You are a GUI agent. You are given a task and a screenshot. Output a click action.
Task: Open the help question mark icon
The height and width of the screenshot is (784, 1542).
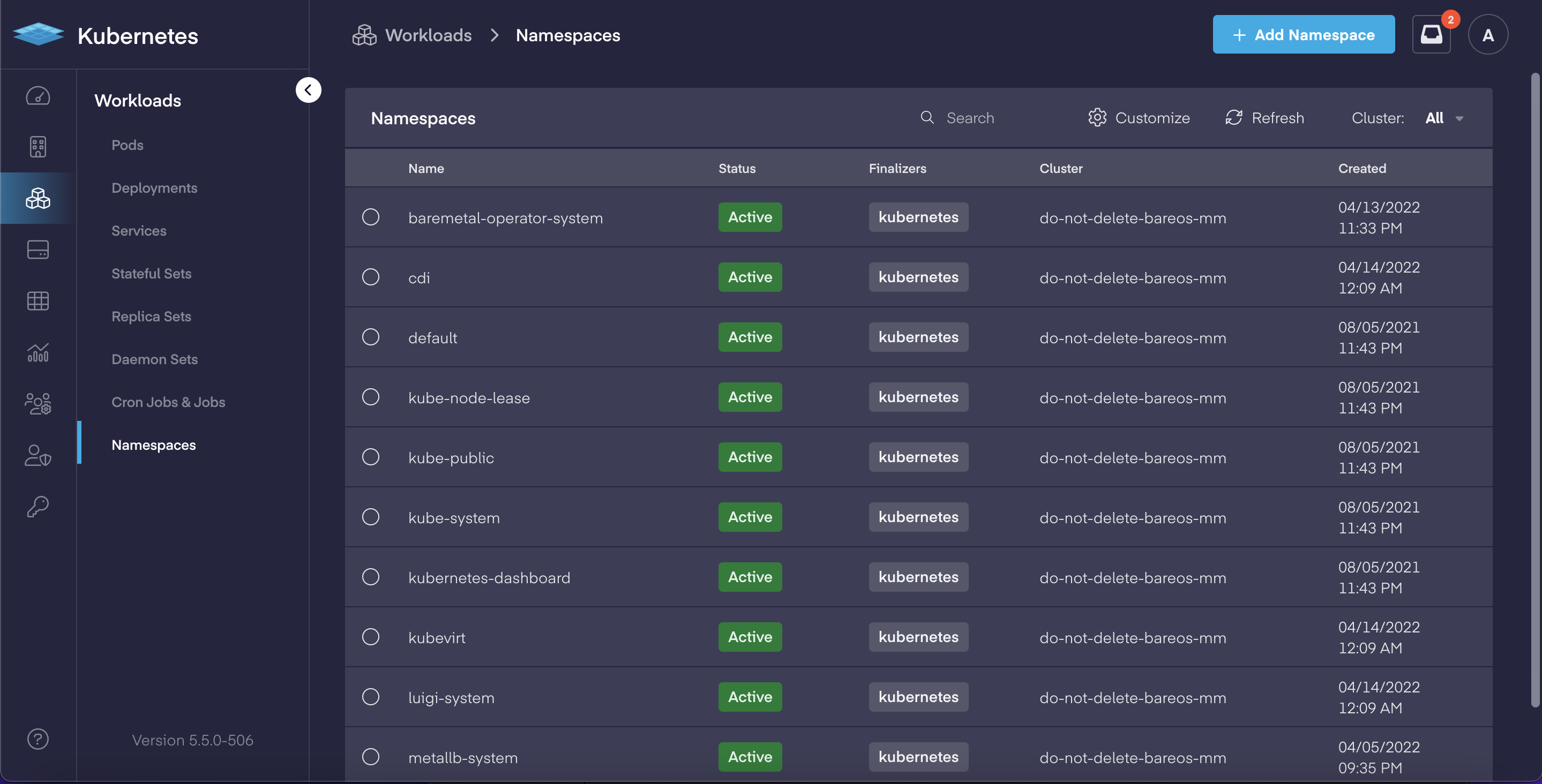click(38, 739)
